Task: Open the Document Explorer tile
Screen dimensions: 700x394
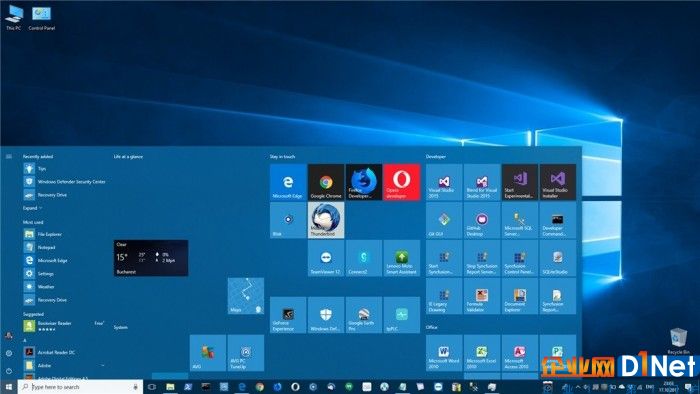Action: (520, 296)
